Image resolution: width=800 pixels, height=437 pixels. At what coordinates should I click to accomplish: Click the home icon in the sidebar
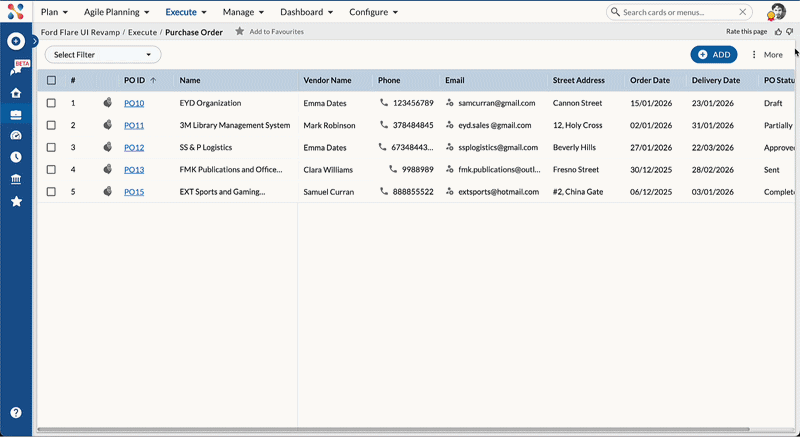pyautogui.click(x=16, y=93)
